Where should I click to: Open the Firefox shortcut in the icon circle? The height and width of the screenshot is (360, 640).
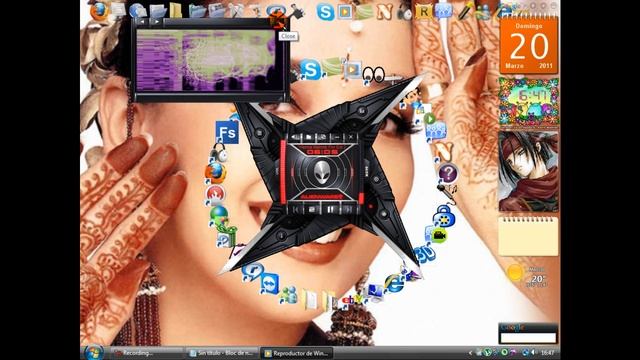216,173
